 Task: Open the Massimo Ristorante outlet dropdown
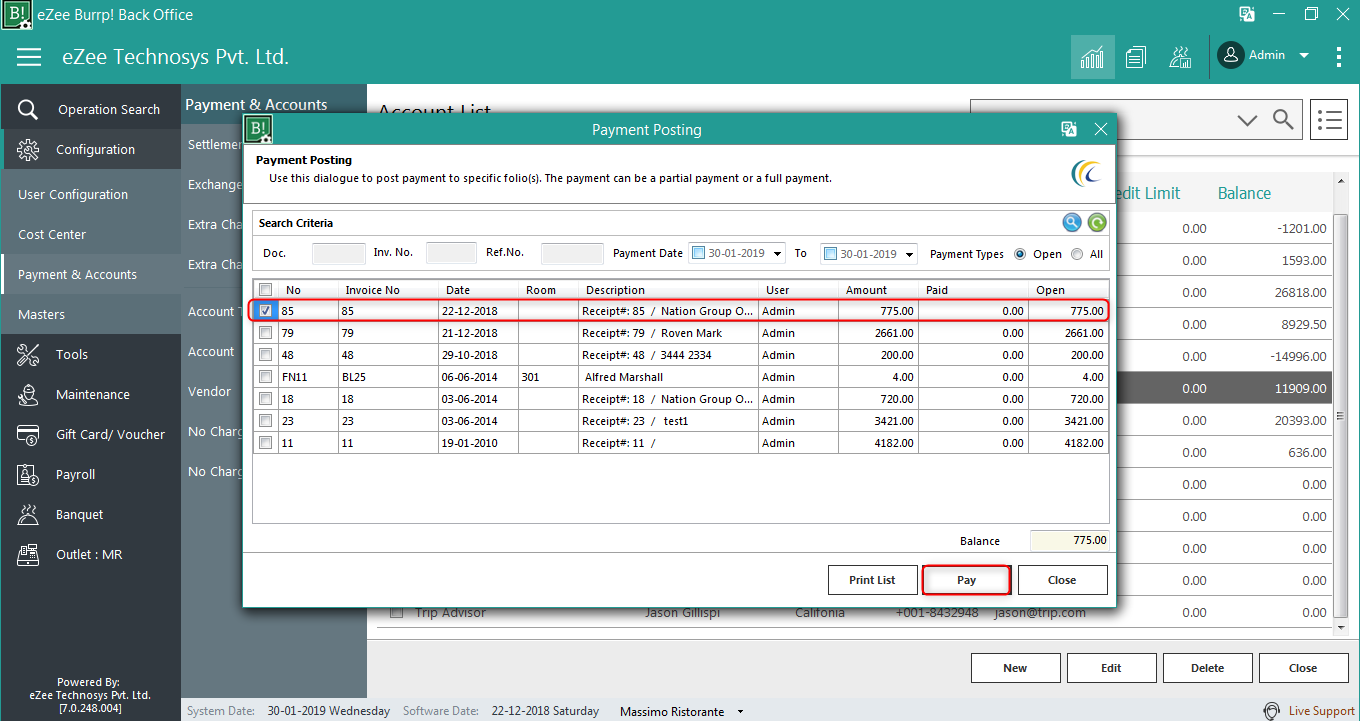740,712
